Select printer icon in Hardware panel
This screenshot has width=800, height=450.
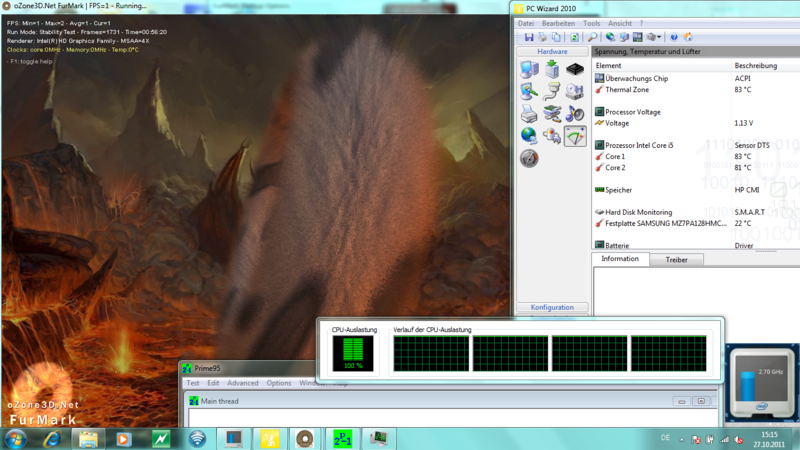coord(529,114)
